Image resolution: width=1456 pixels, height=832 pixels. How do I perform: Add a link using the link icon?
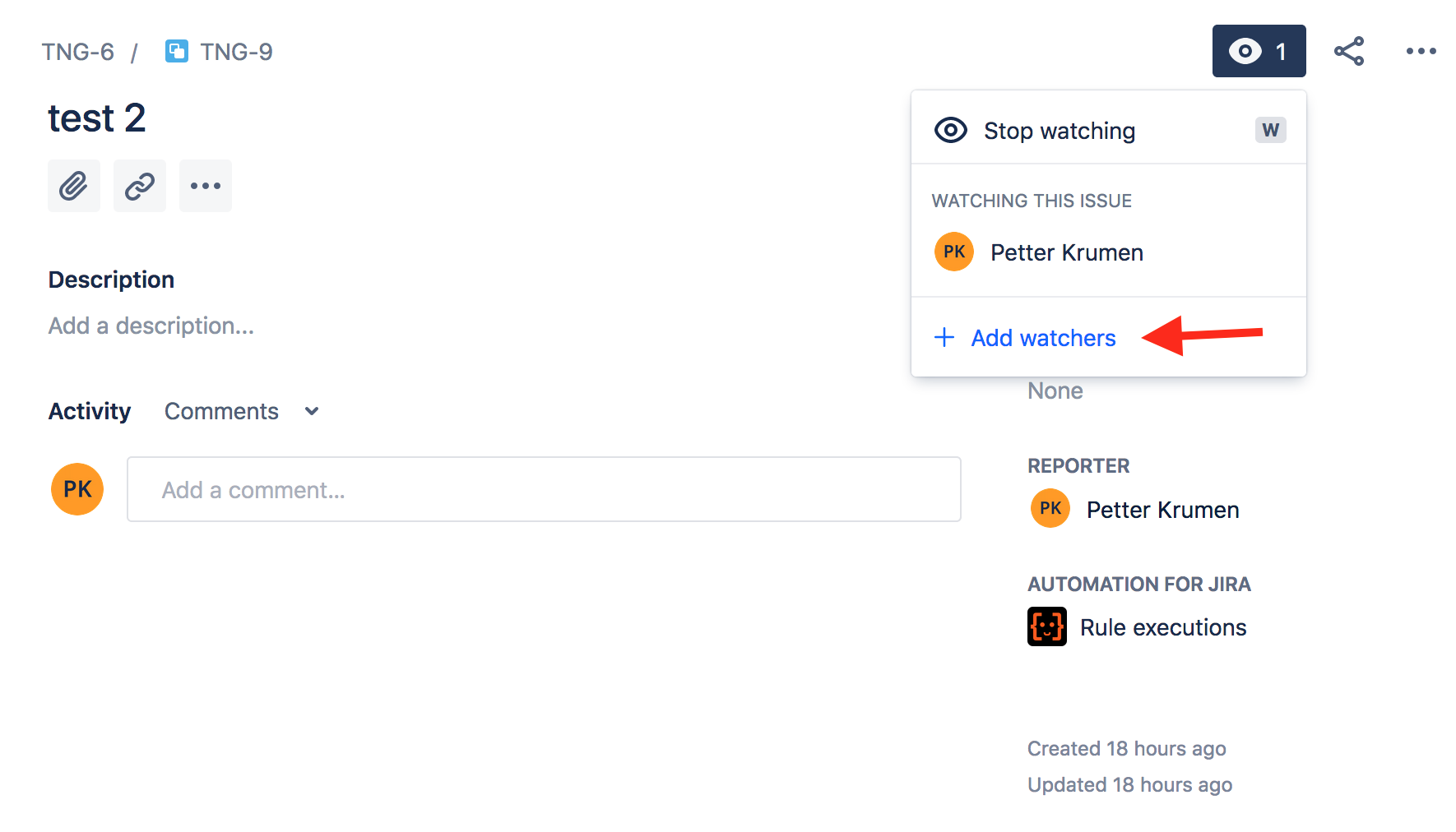[x=139, y=186]
